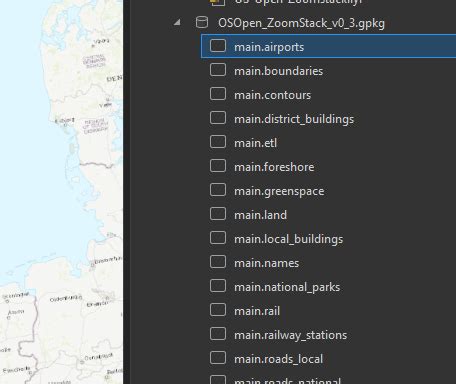Check the main.roads_local checkbox
The image size is (456, 384).
218,358
